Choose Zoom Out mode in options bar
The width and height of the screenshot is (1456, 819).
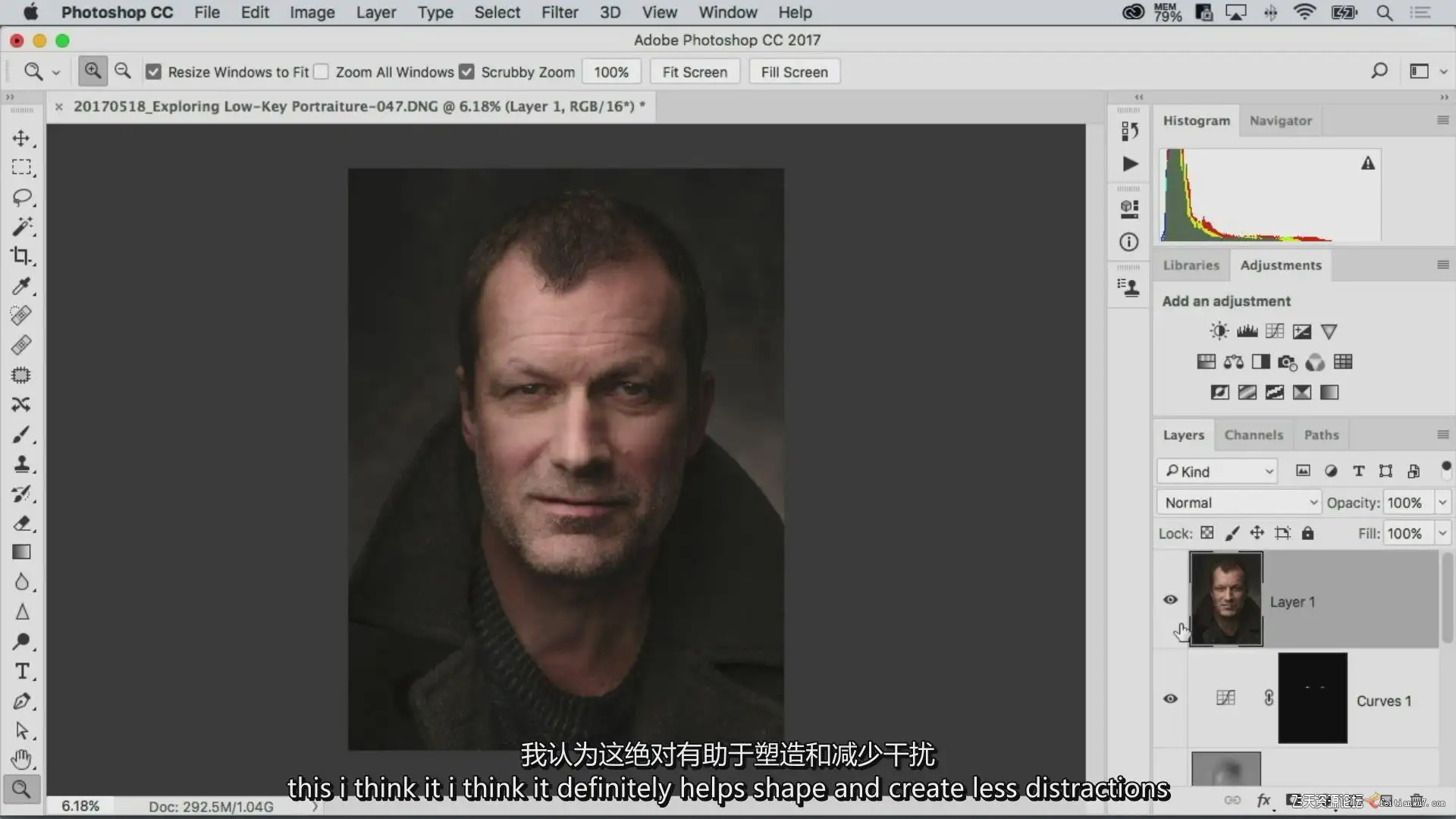[x=122, y=71]
